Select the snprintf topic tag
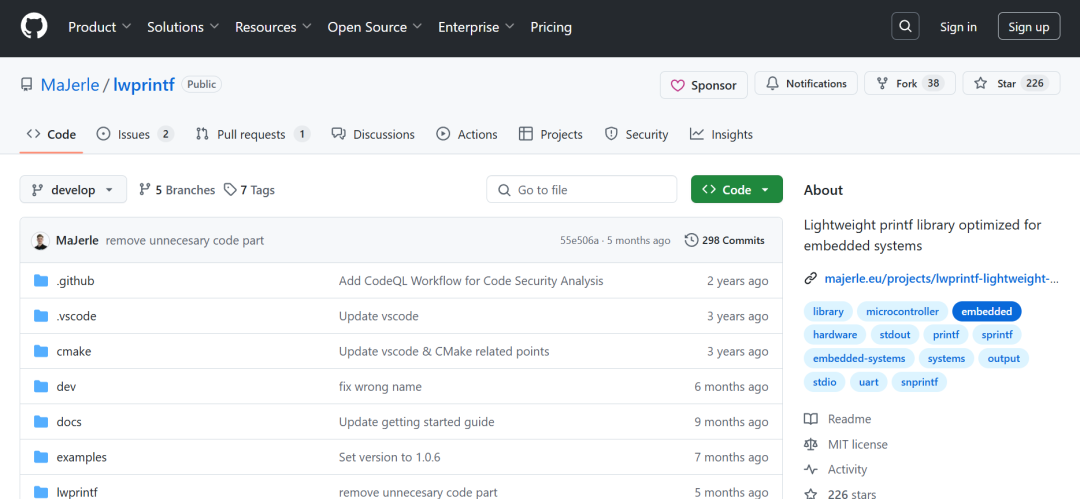1080x499 pixels. tap(919, 382)
